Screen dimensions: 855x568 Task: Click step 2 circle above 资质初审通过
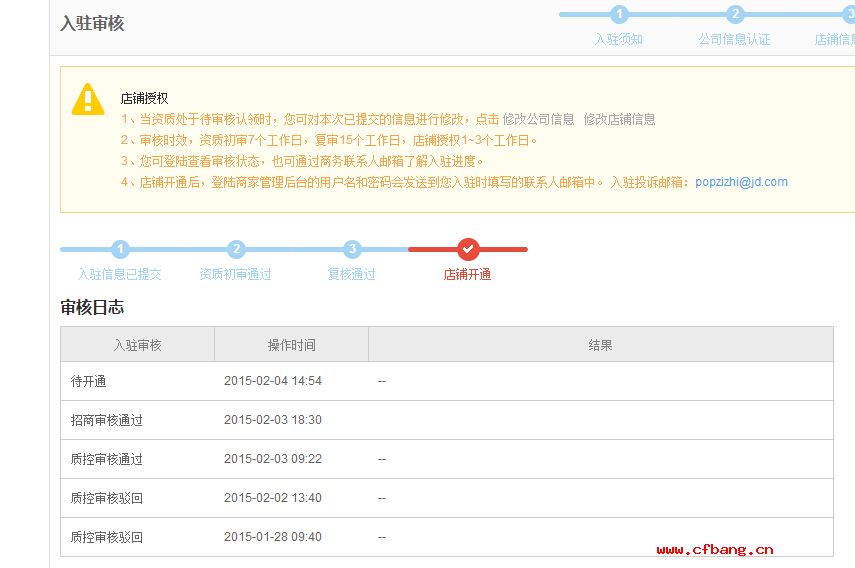point(236,249)
